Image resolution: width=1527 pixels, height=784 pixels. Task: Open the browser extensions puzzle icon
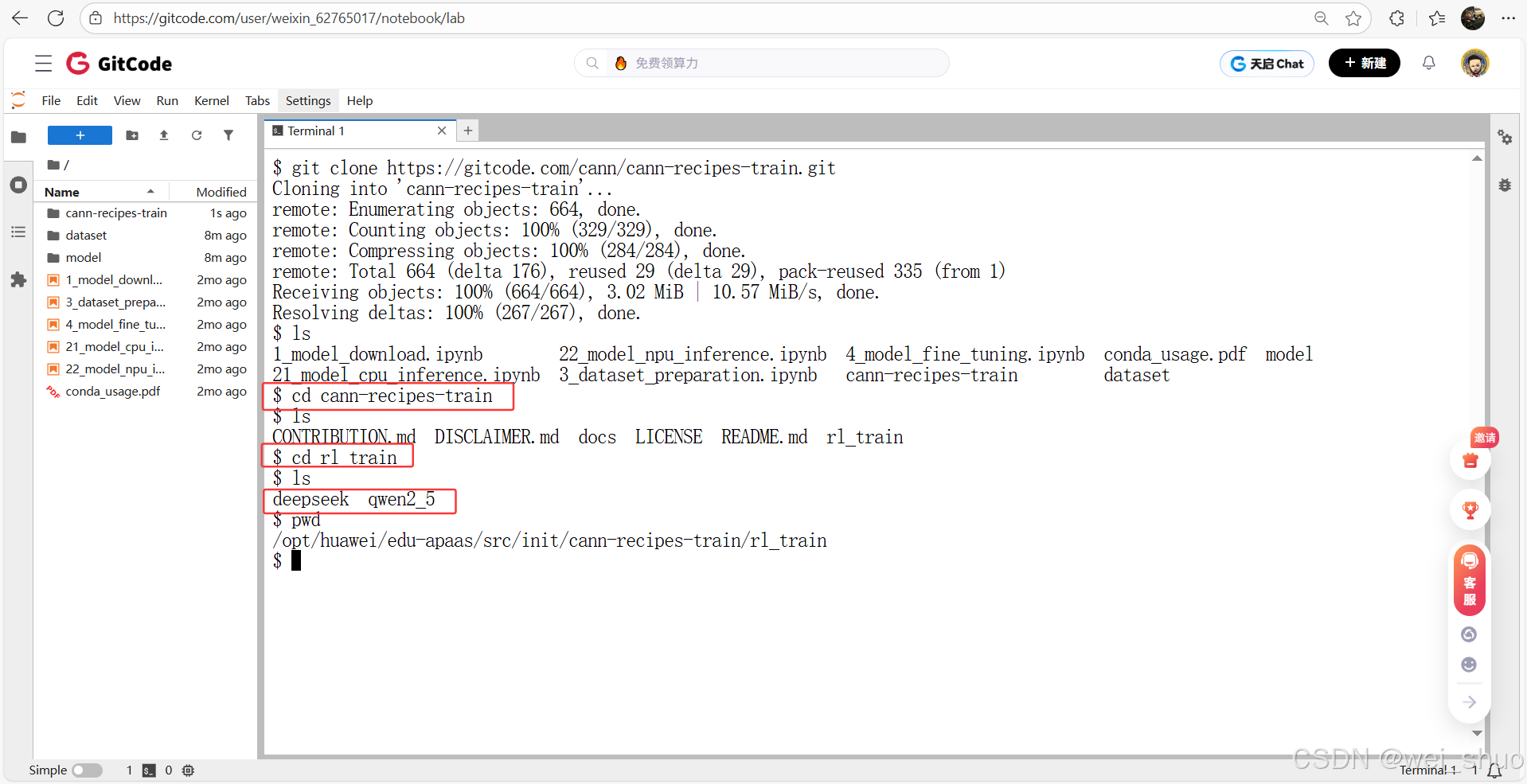pos(1397,18)
